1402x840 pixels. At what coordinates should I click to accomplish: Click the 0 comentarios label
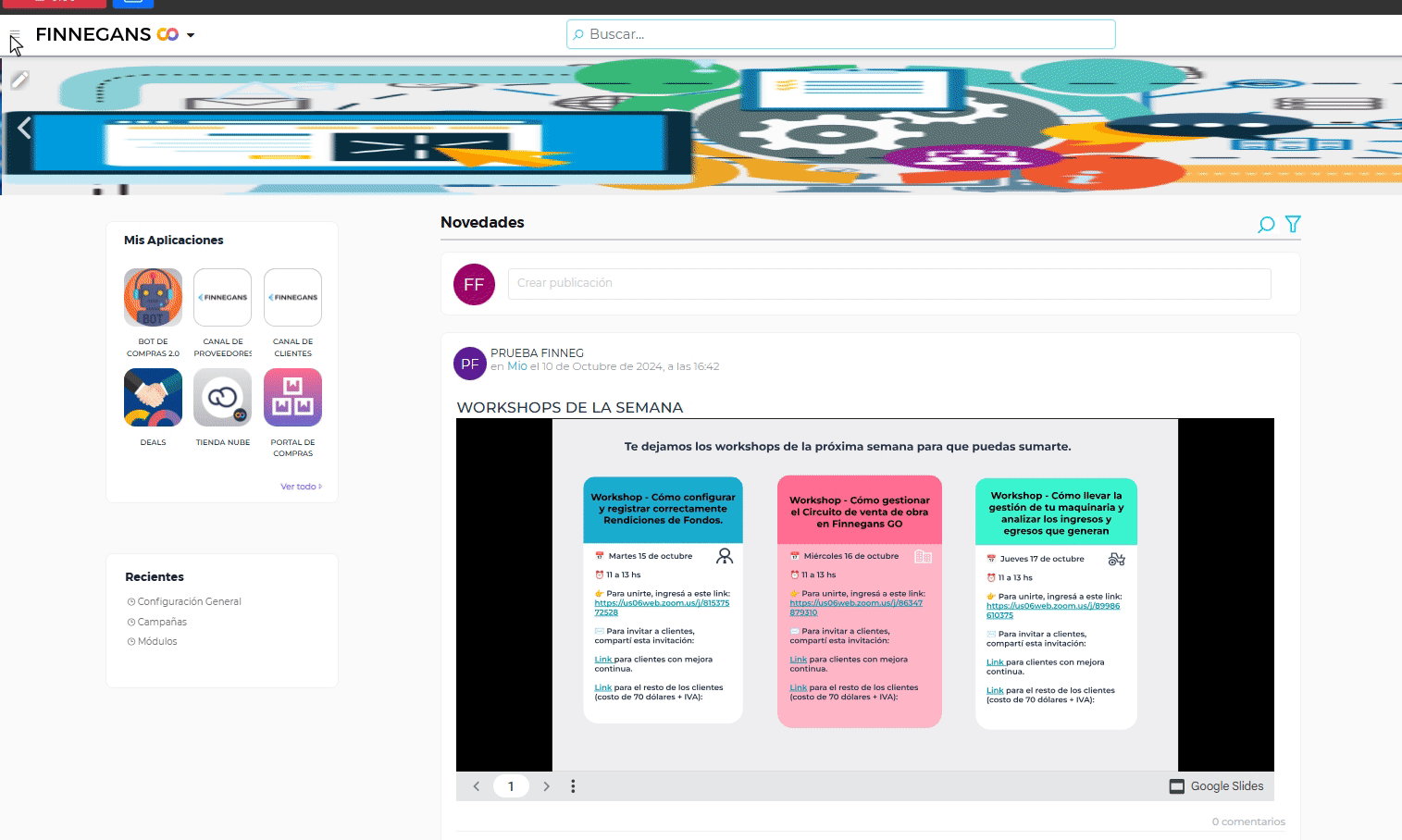1248,821
